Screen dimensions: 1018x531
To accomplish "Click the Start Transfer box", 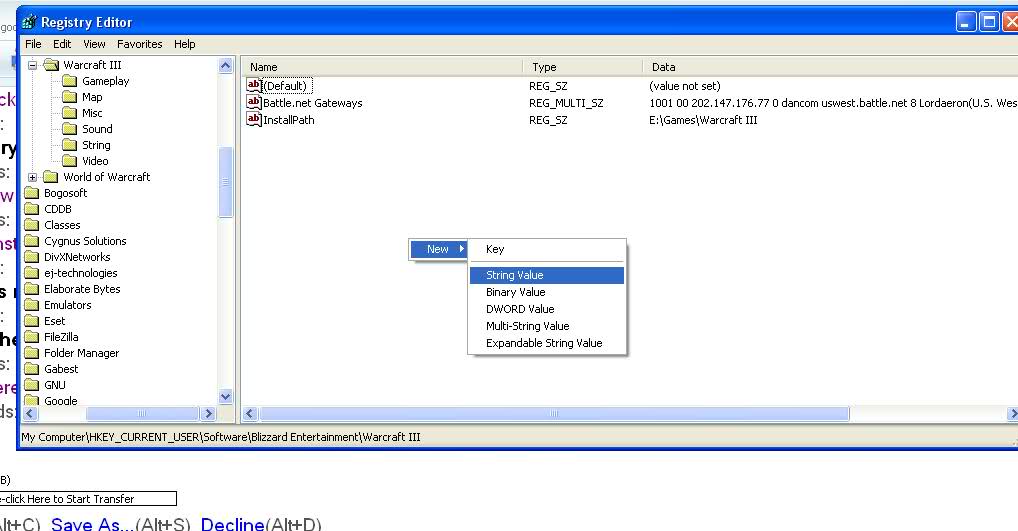I will click(88, 499).
